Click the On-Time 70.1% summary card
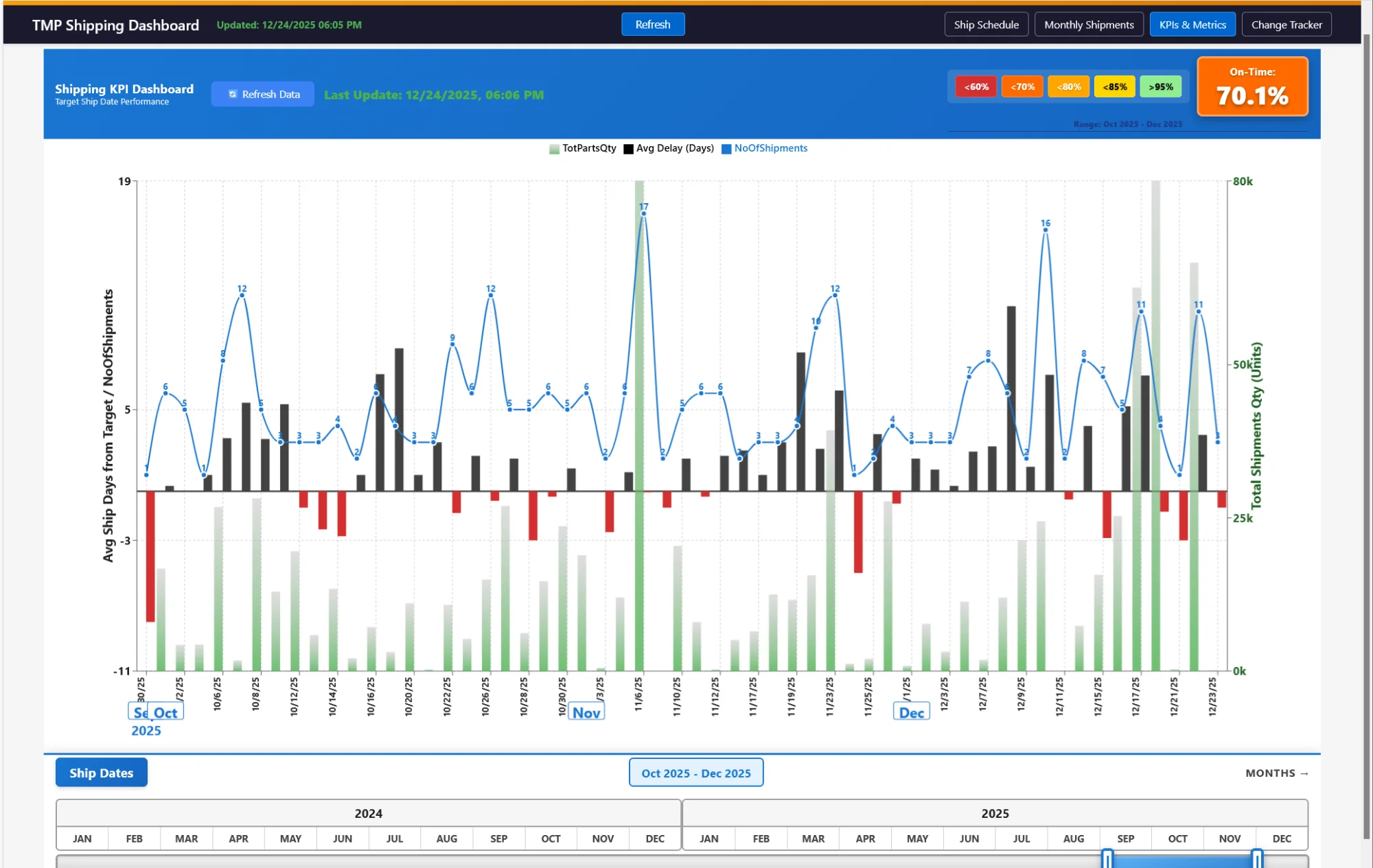The image size is (1373, 868). click(1252, 86)
